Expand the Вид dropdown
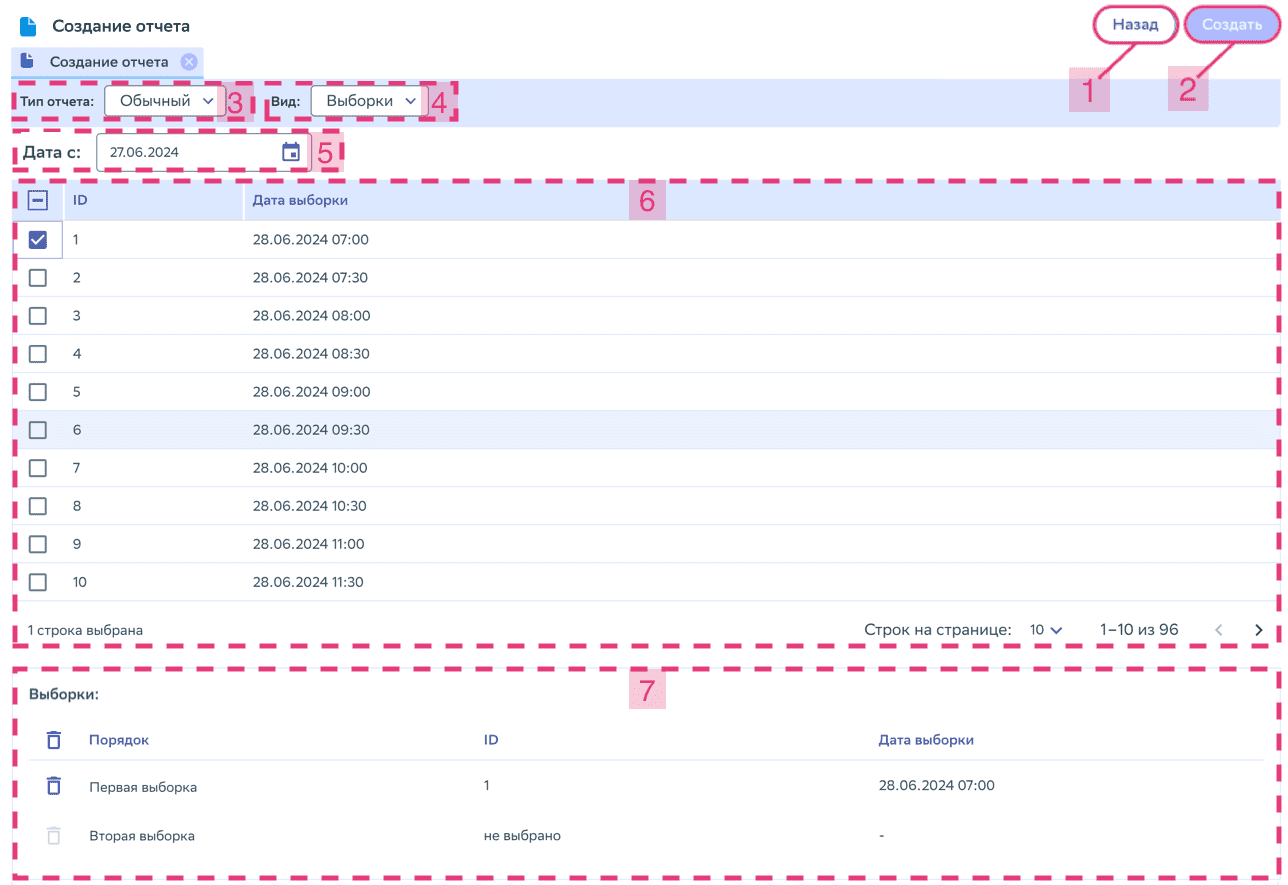Screen dimensions: 1288x885 coord(369,101)
